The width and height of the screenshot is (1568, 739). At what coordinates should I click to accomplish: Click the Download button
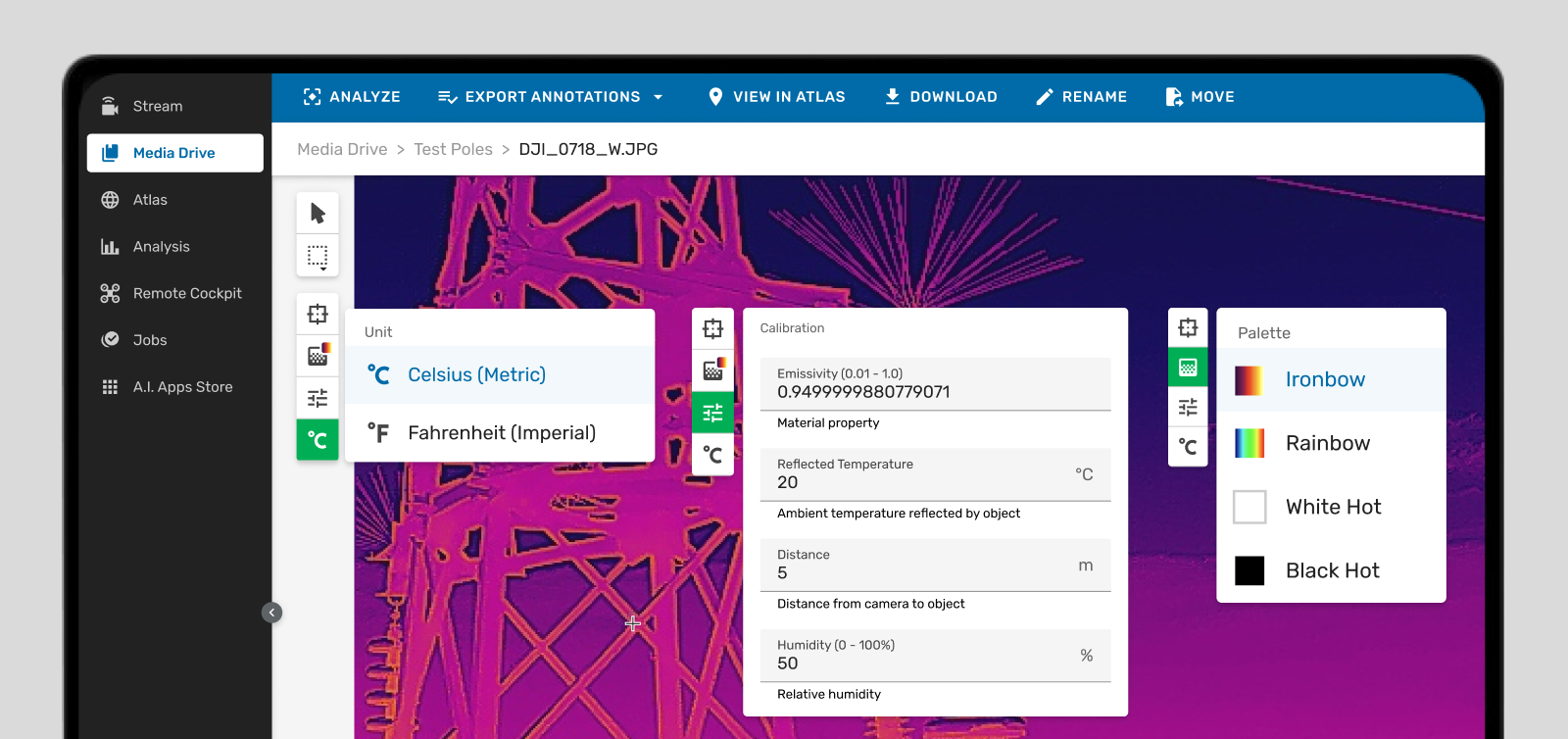tap(941, 97)
